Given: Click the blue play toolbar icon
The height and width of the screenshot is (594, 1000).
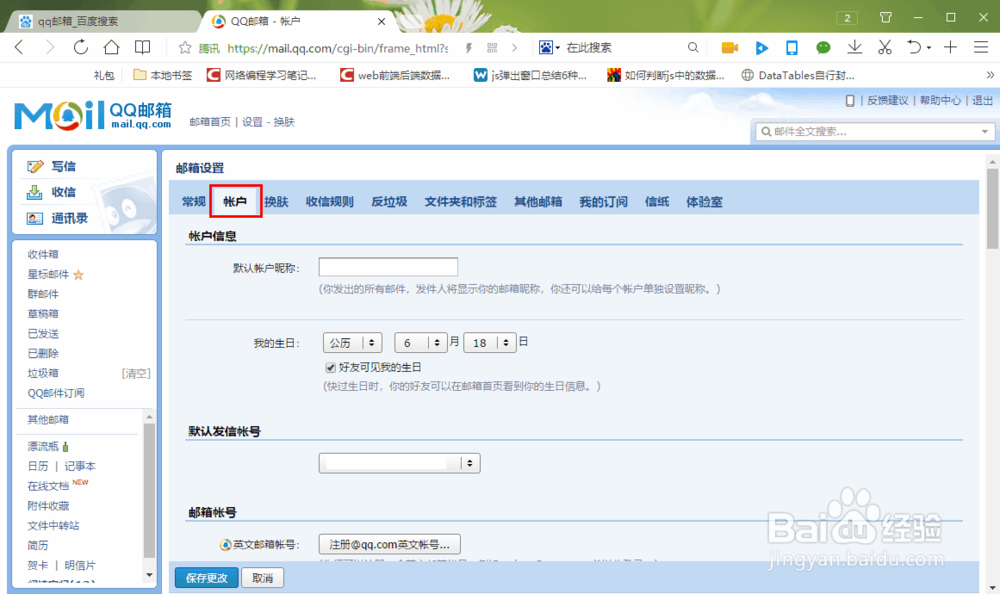Looking at the screenshot, I should click(761, 48).
